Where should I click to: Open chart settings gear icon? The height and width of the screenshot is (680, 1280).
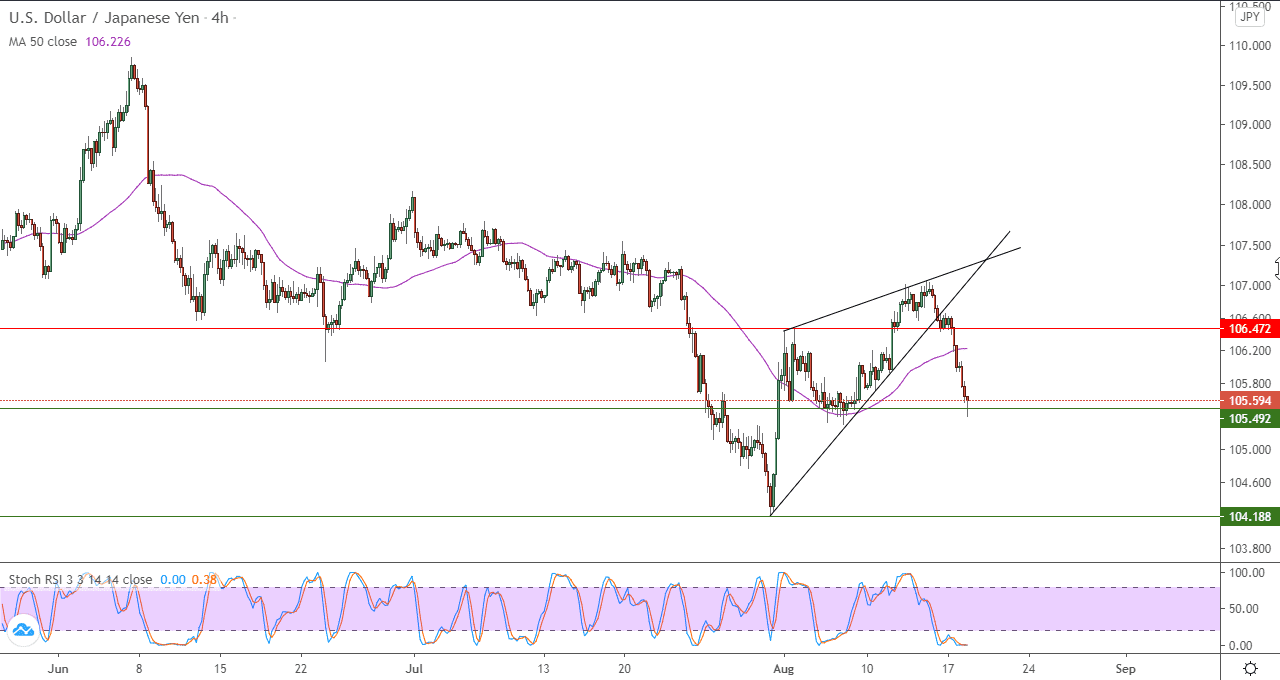1250,667
